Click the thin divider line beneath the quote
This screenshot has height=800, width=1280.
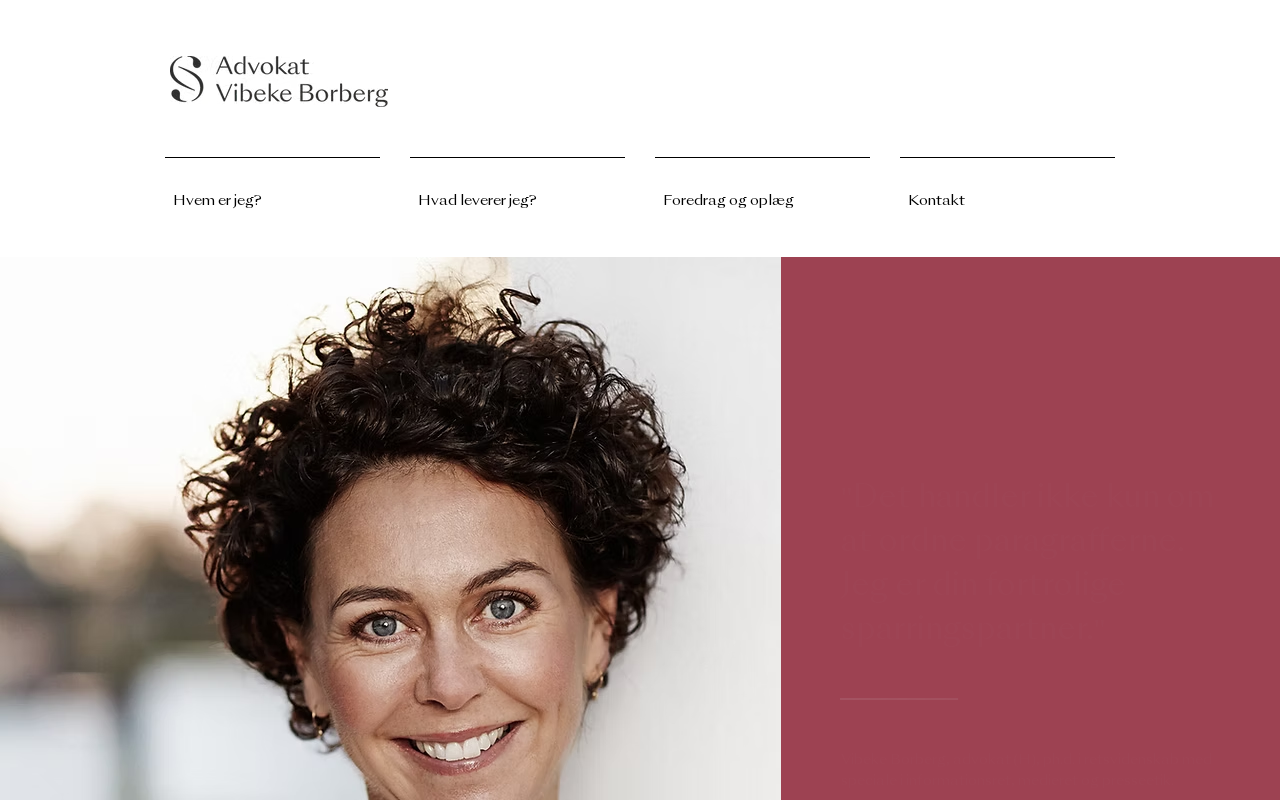point(898,698)
